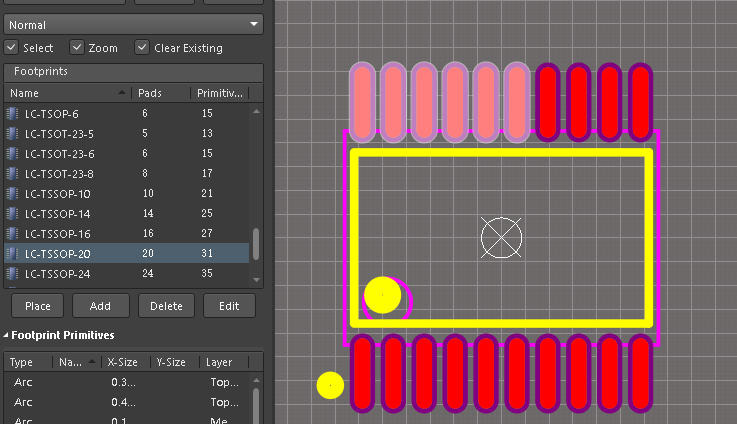Click the footprint origin crosshair marker

(x=501, y=237)
